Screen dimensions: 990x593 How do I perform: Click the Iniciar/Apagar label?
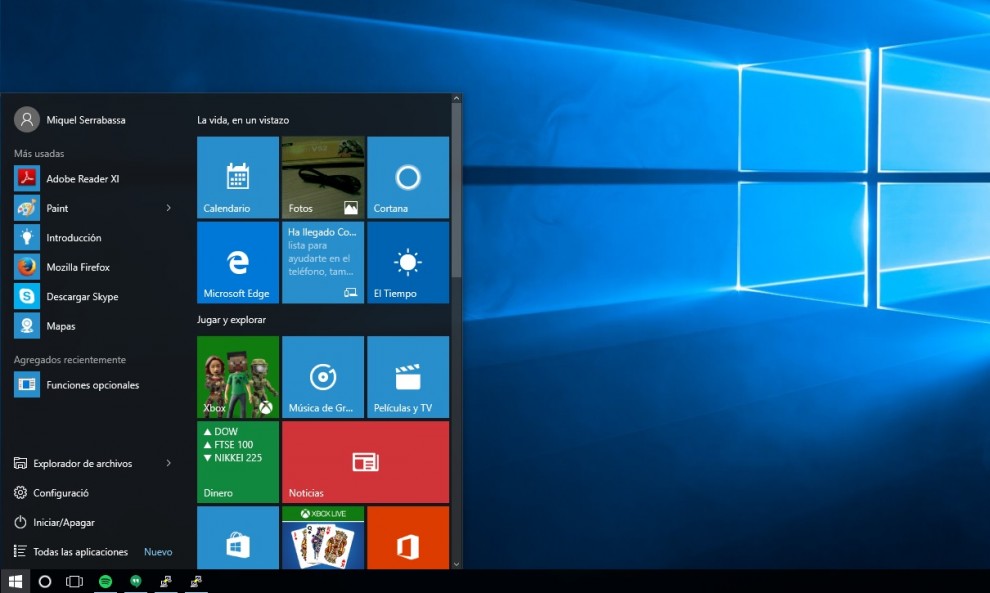(64, 523)
